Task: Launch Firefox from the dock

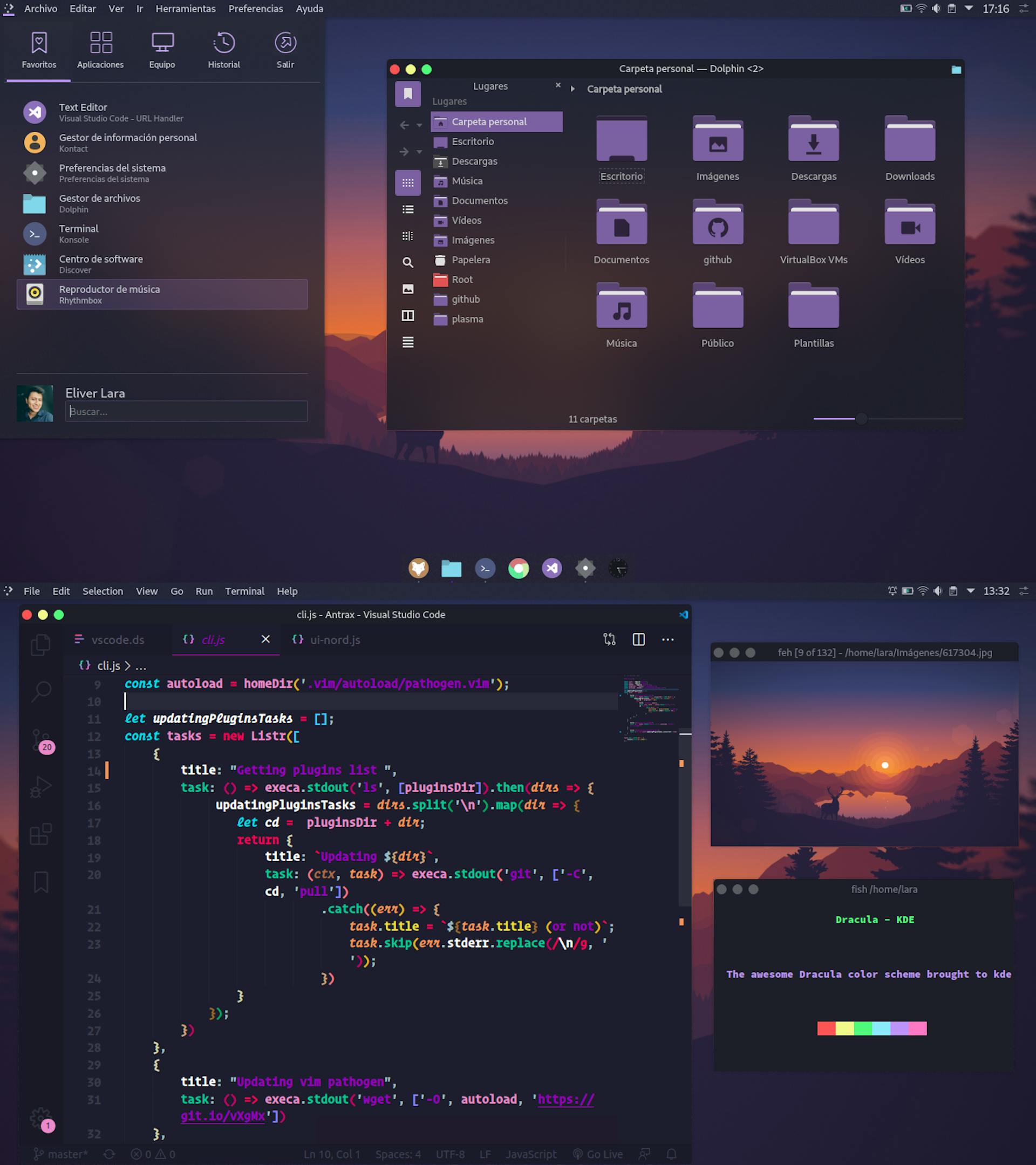Action: click(x=419, y=568)
